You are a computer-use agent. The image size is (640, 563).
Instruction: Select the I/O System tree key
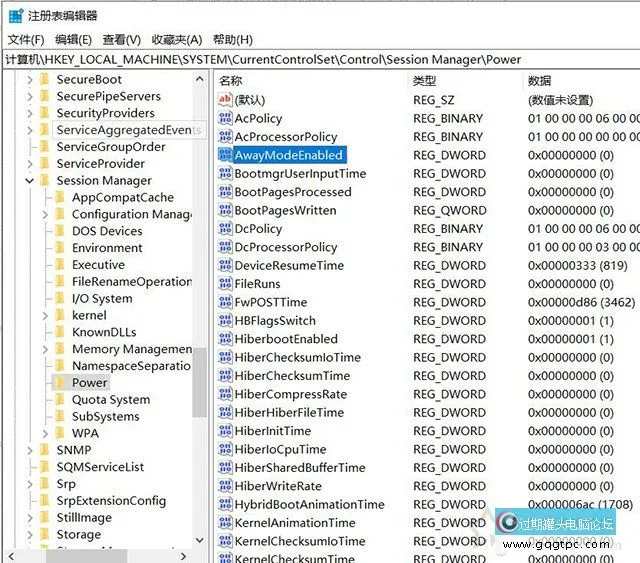(102, 298)
